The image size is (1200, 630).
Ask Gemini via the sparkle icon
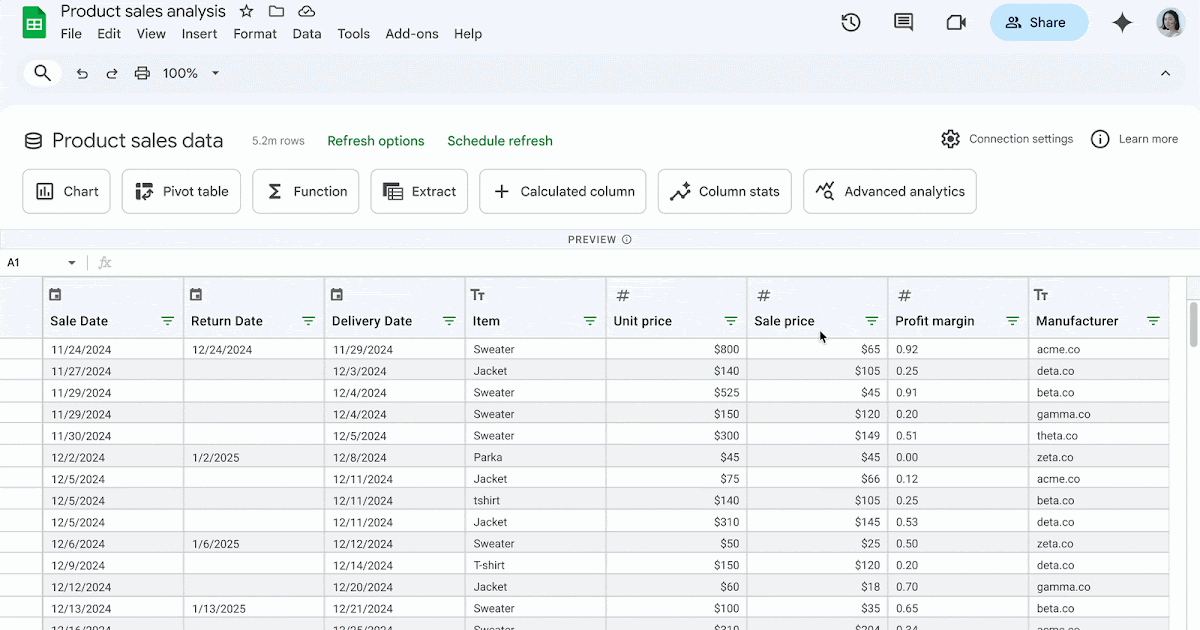point(1122,21)
